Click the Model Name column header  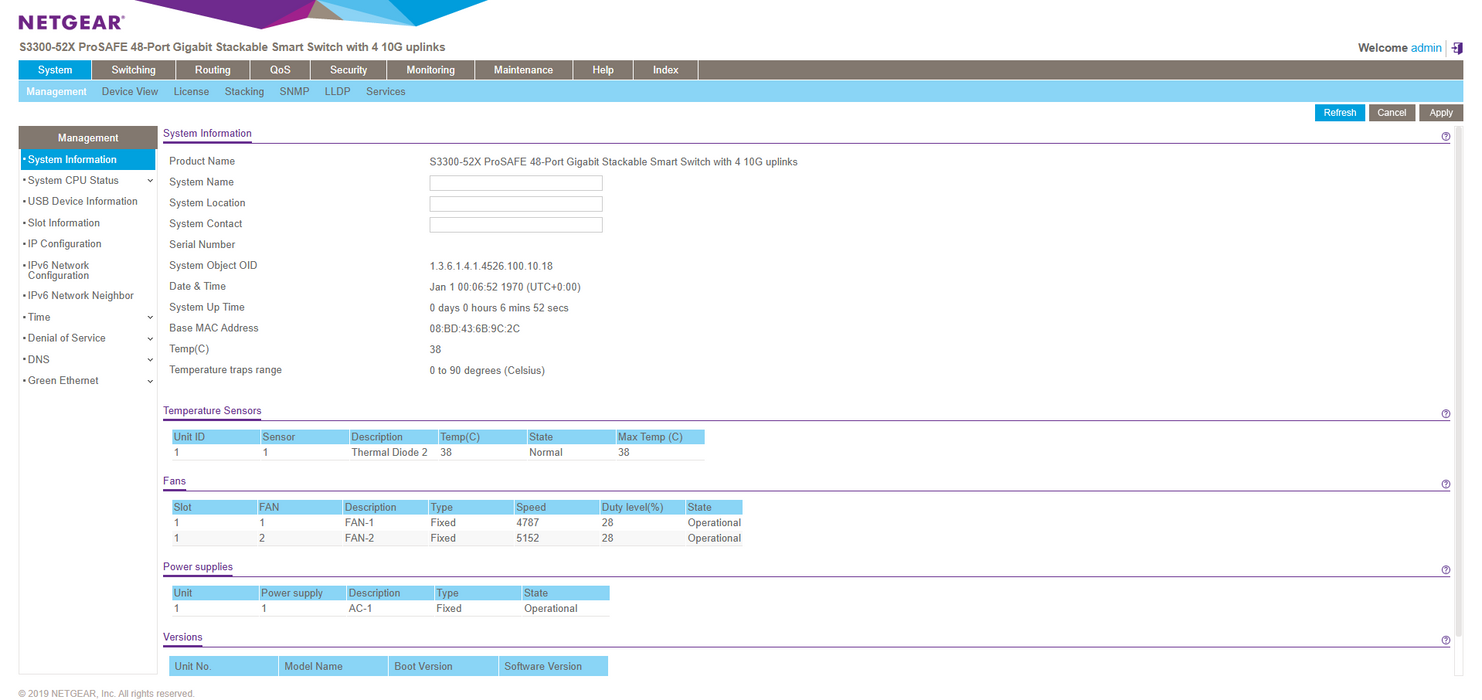click(333, 666)
